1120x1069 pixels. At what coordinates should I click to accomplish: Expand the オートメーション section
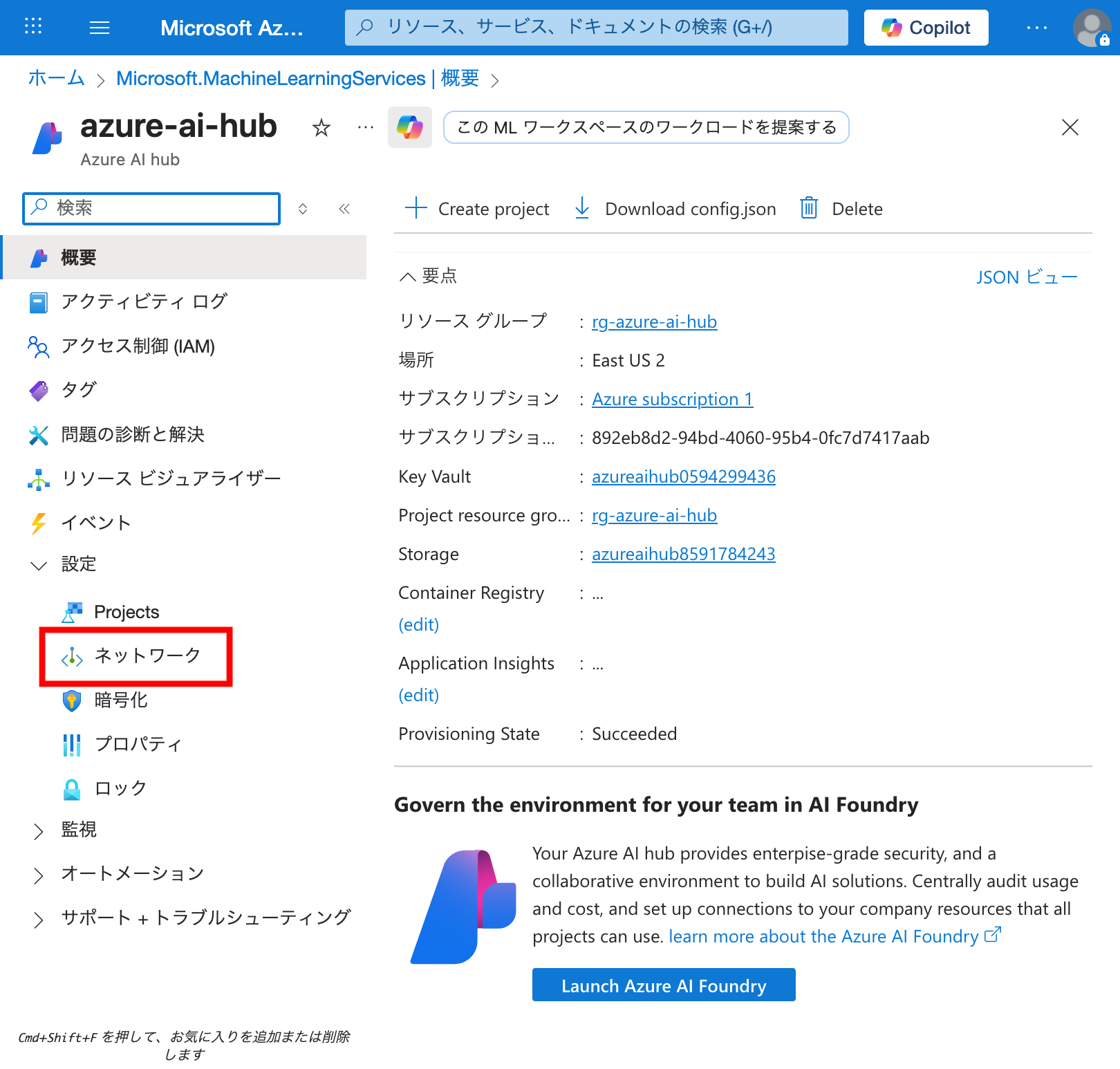coord(39,875)
